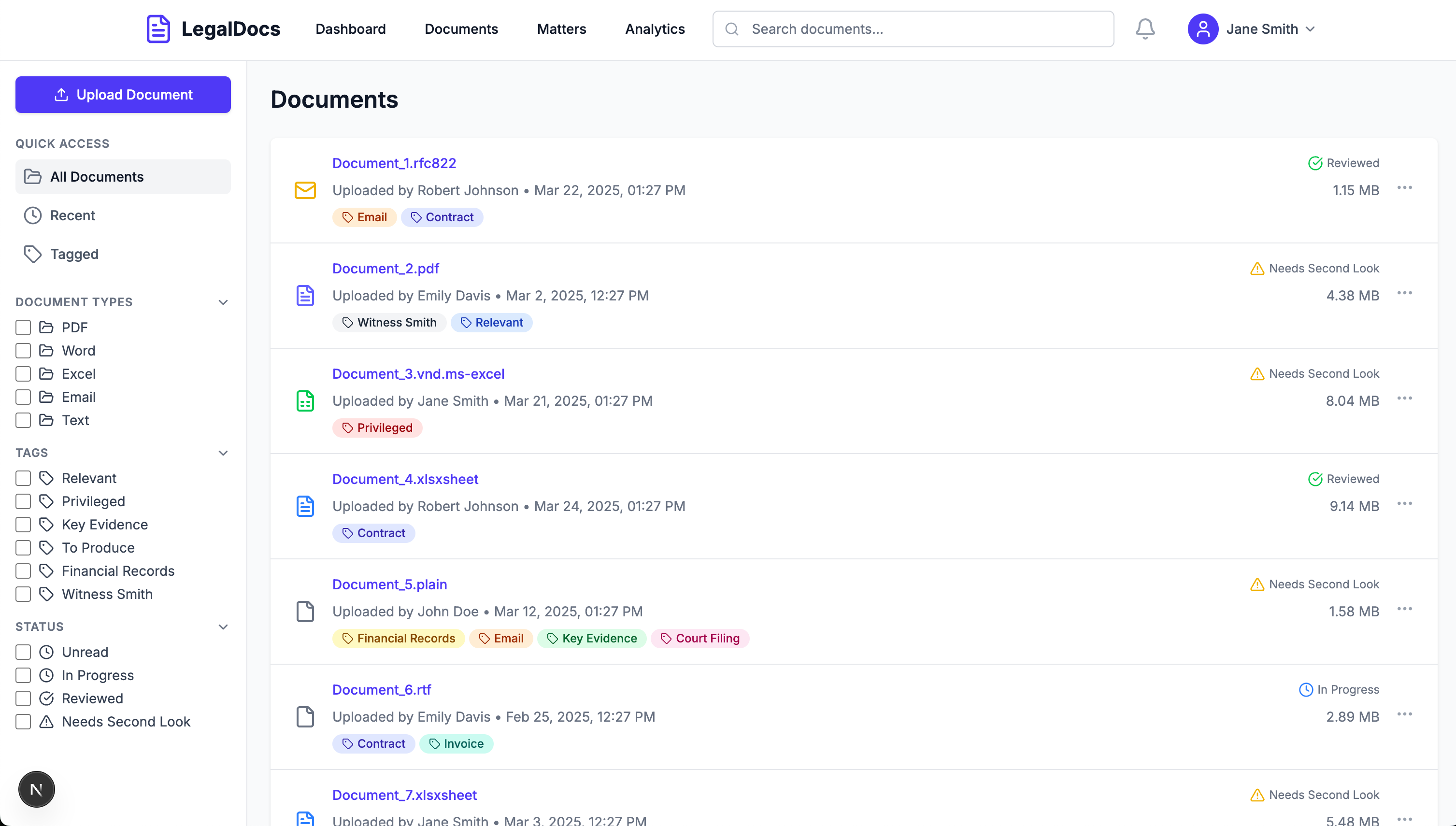
Task: Open the Document_3.vnd.ms-excel link
Action: click(419, 374)
